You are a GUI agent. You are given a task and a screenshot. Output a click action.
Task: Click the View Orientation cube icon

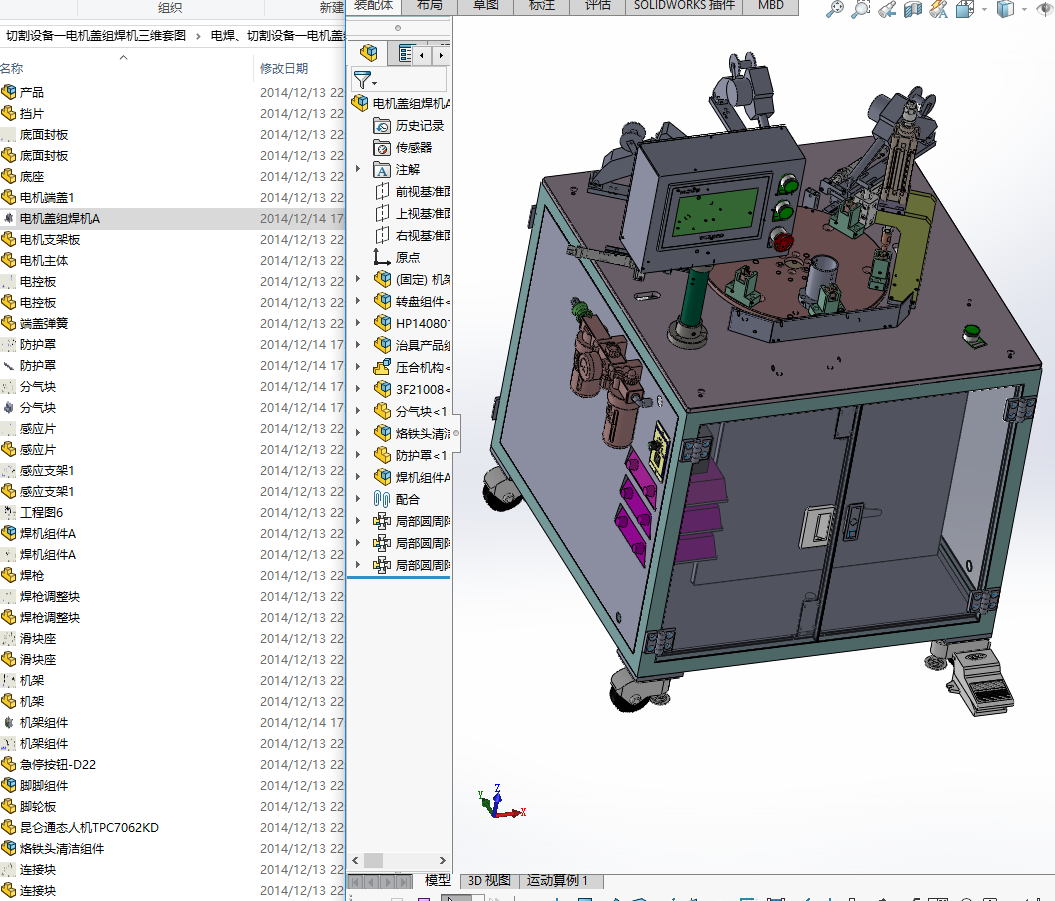click(x=963, y=9)
